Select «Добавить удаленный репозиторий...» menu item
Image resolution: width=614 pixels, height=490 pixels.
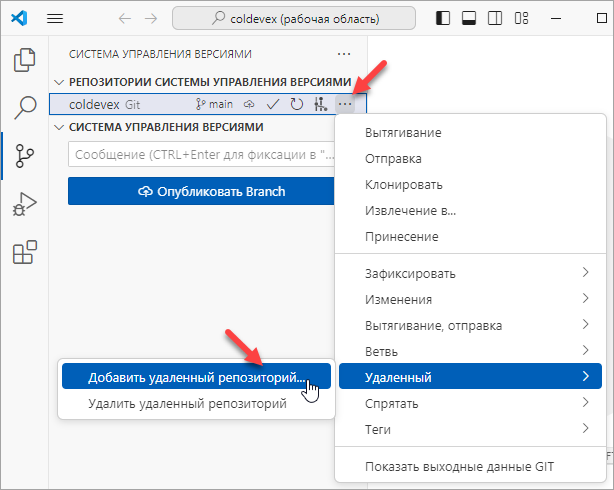(x=195, y=377)
